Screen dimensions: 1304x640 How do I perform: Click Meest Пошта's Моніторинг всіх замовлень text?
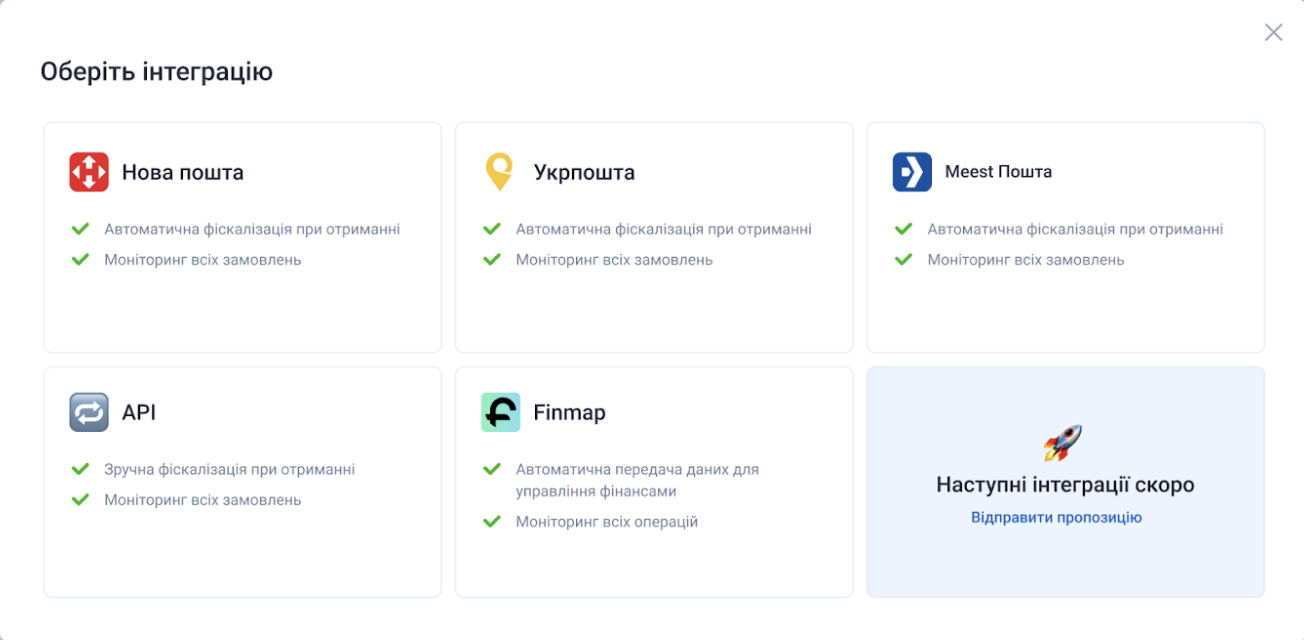[1025, 259]
